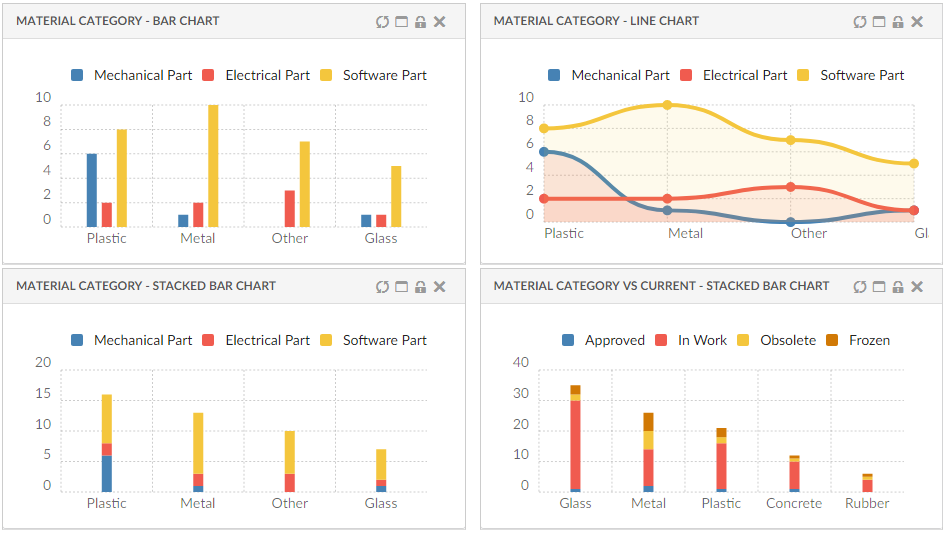Viewport: 945px width, 533px height.
Task: Toggle lock on Line Chart panel
Action: [898, 22]
